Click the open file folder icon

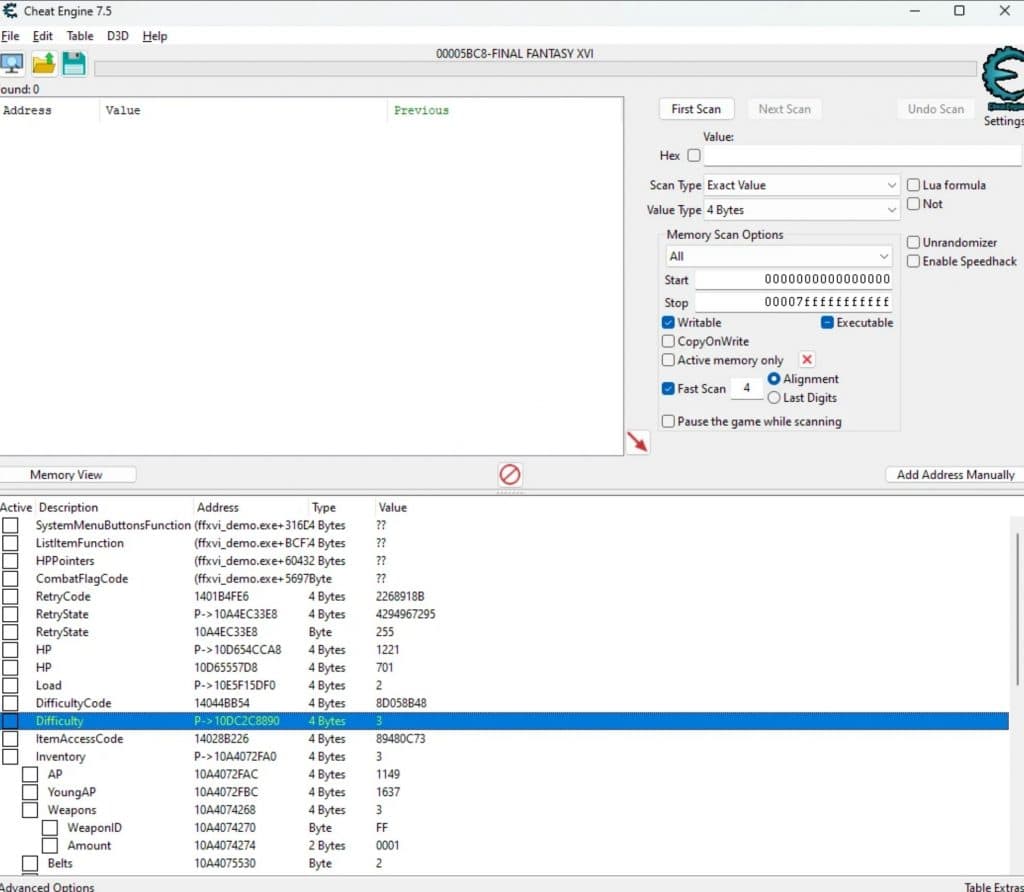[x=43, y=64]
